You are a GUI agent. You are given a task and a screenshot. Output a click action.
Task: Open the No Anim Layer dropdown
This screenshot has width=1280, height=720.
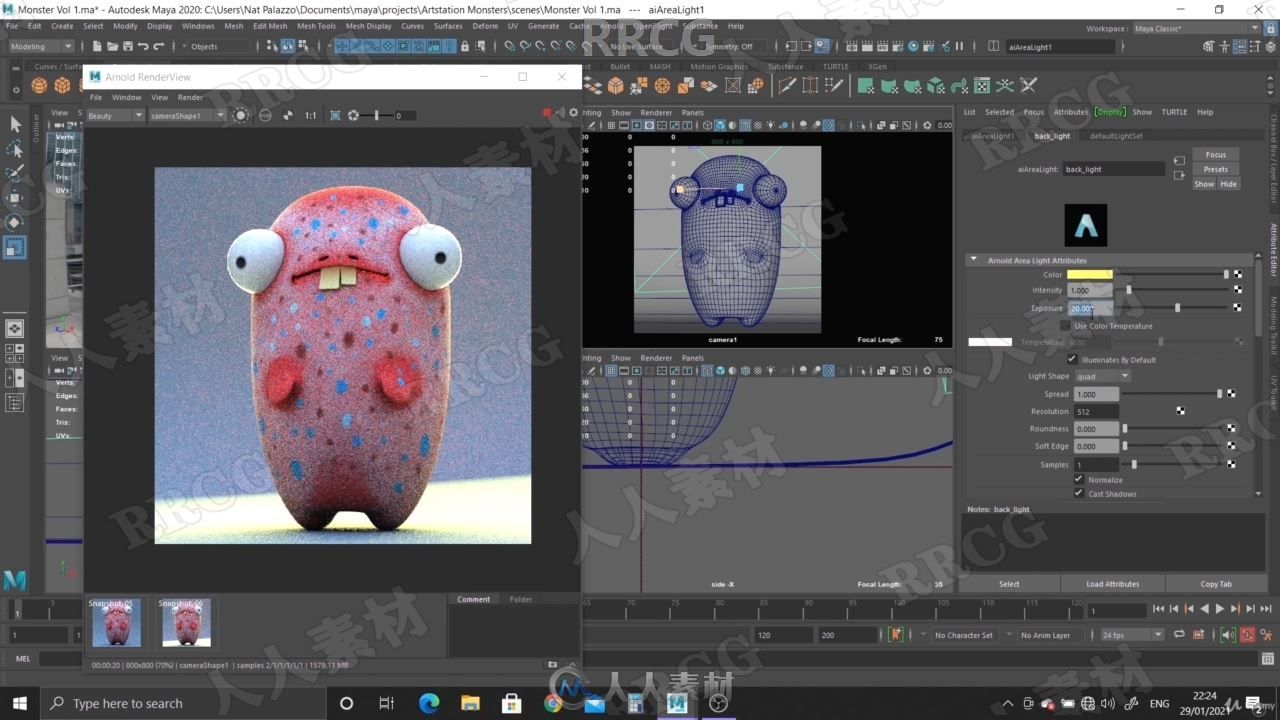[1045, 635]
